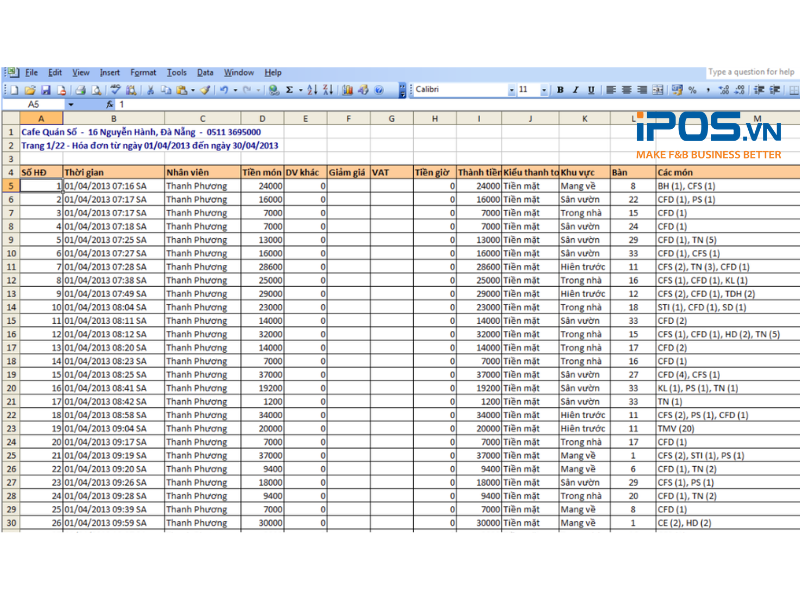Toggle bold formatting
The width and height of the screenshot is (800, 600).
560,90
